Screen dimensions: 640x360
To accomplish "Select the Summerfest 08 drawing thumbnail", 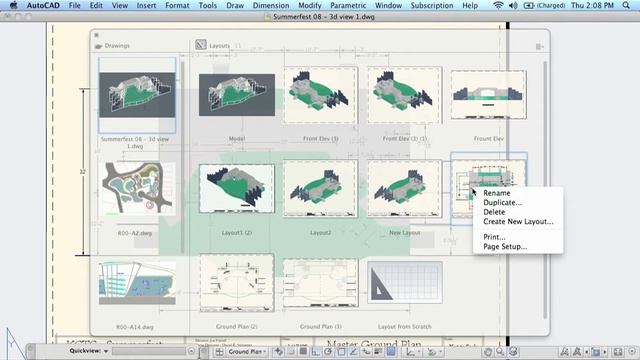I will point(137,95).
